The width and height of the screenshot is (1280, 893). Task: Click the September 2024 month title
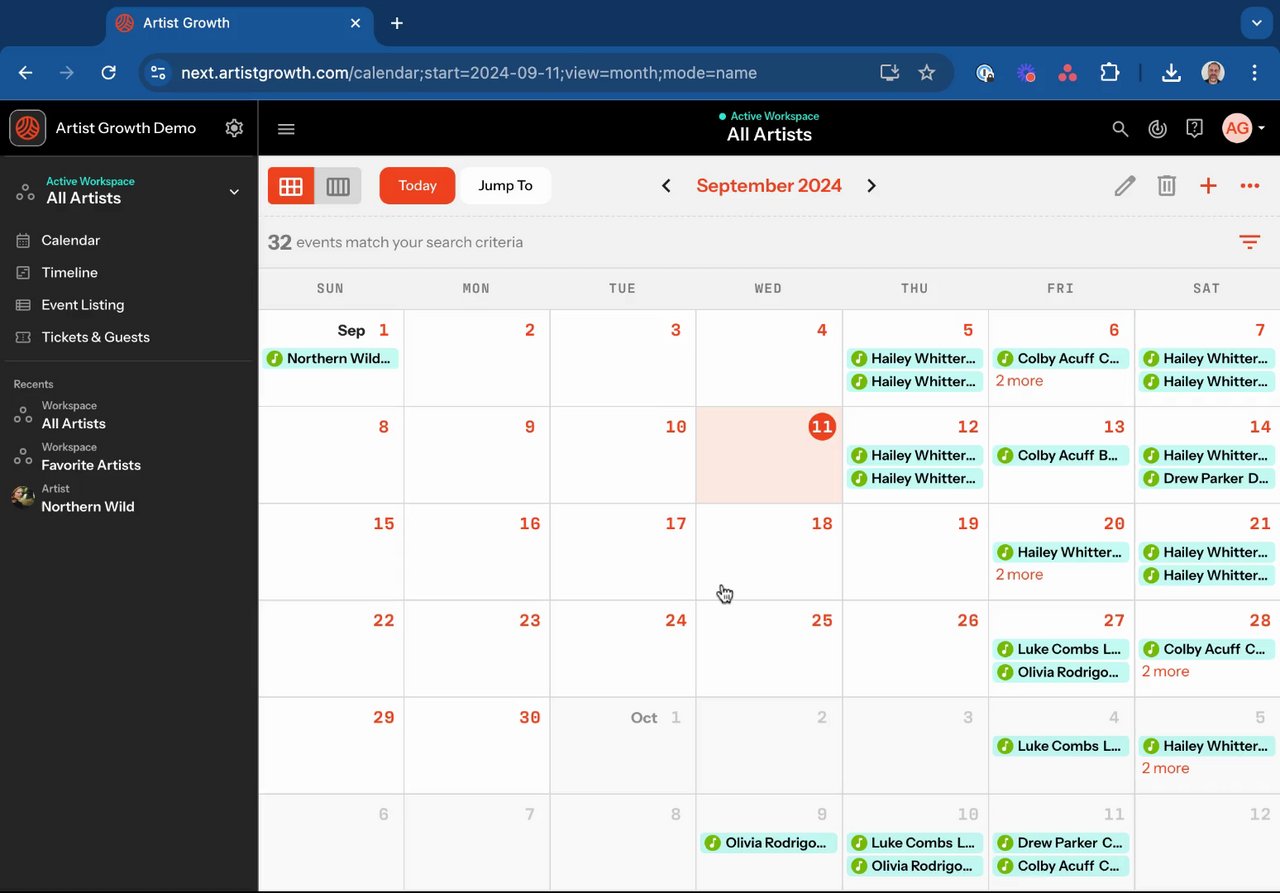tap(769, 186)
